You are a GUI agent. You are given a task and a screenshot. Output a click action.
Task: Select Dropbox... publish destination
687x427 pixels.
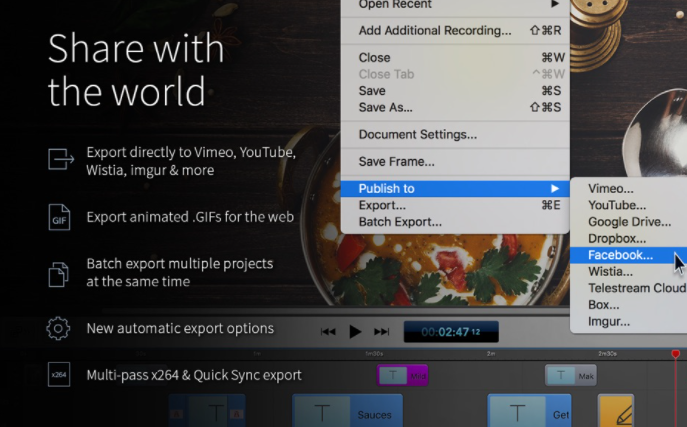tap(628, 238)
